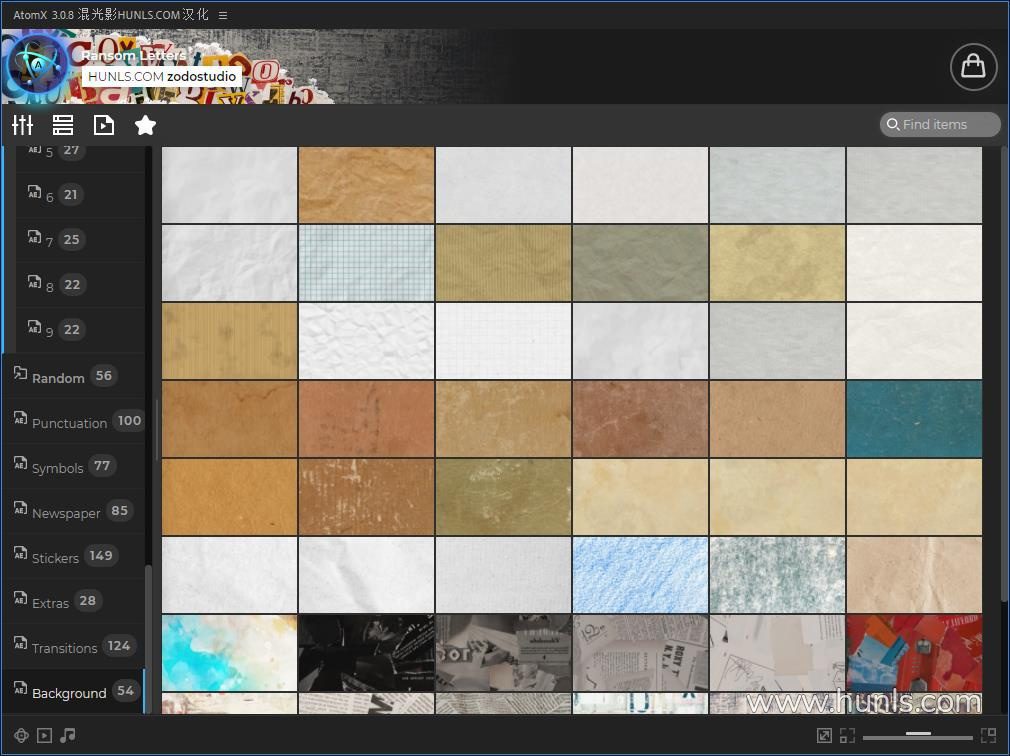Click the target crosshair icon in bottom bar
The height and width of the screenshot is (756, 1010).
tap(21, 735)
